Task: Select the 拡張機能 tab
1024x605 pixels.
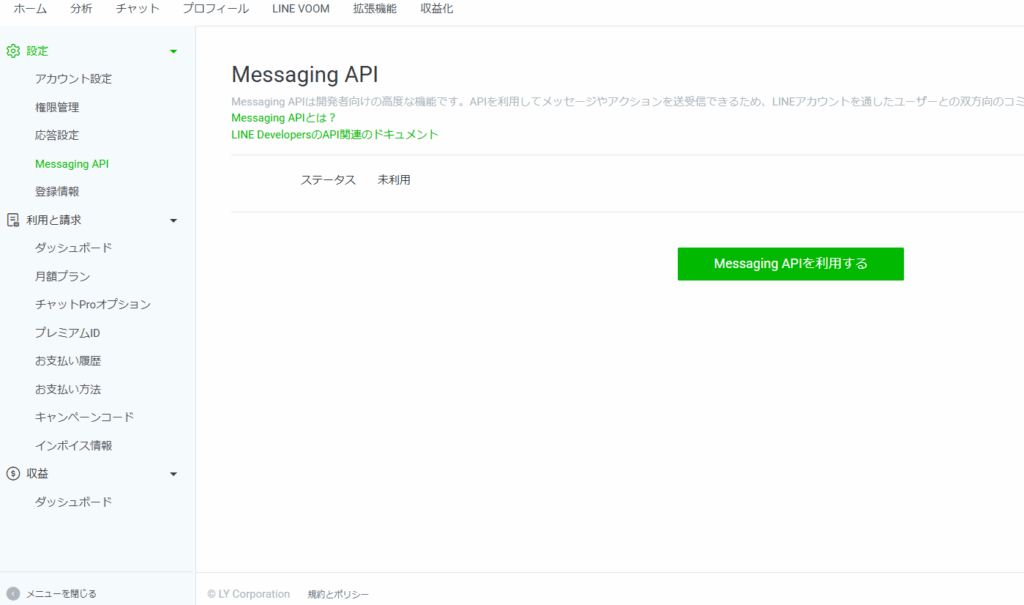Action: pos(375,8)
